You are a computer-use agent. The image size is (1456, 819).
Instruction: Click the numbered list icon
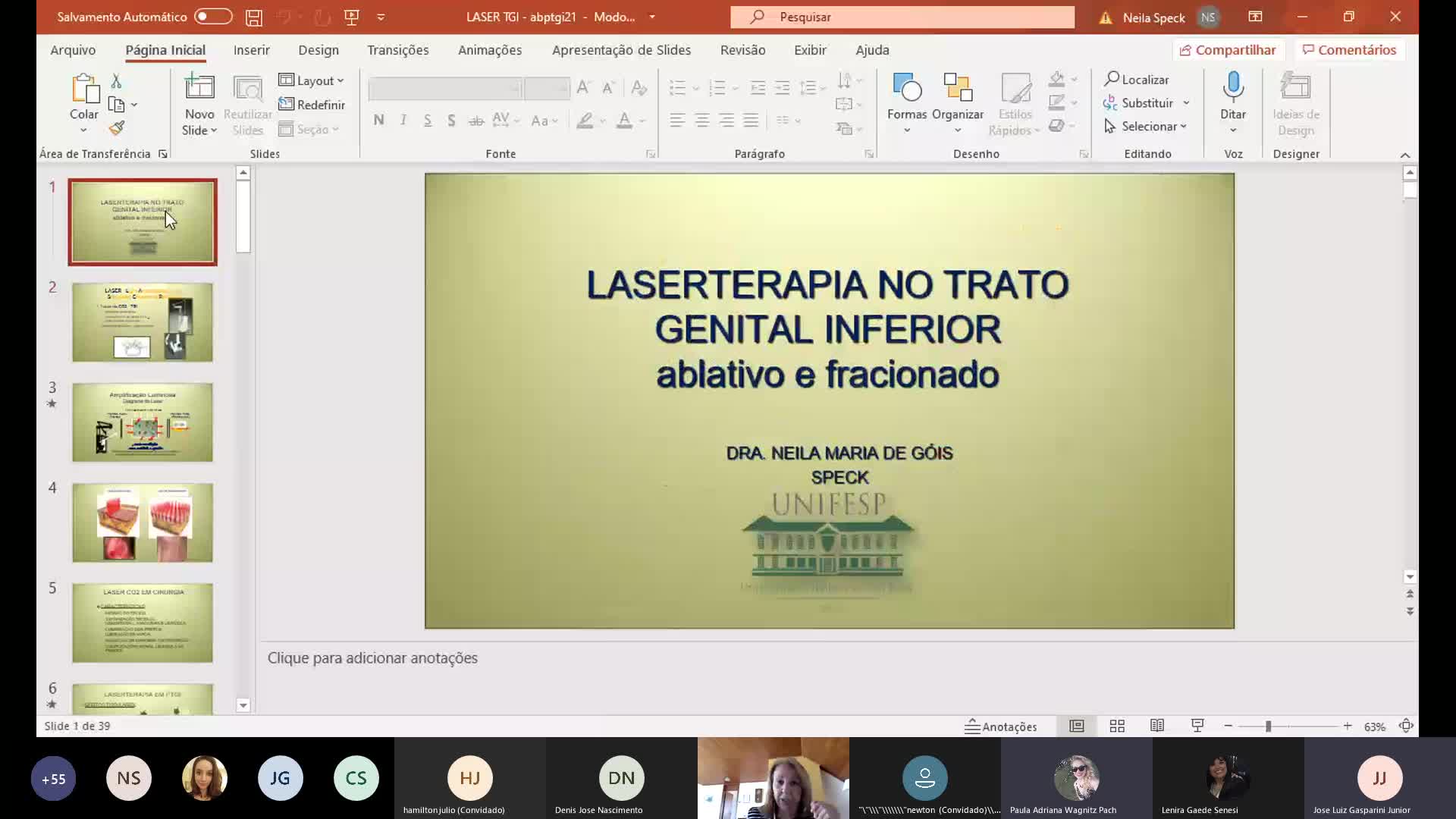[x=717, y=88]
